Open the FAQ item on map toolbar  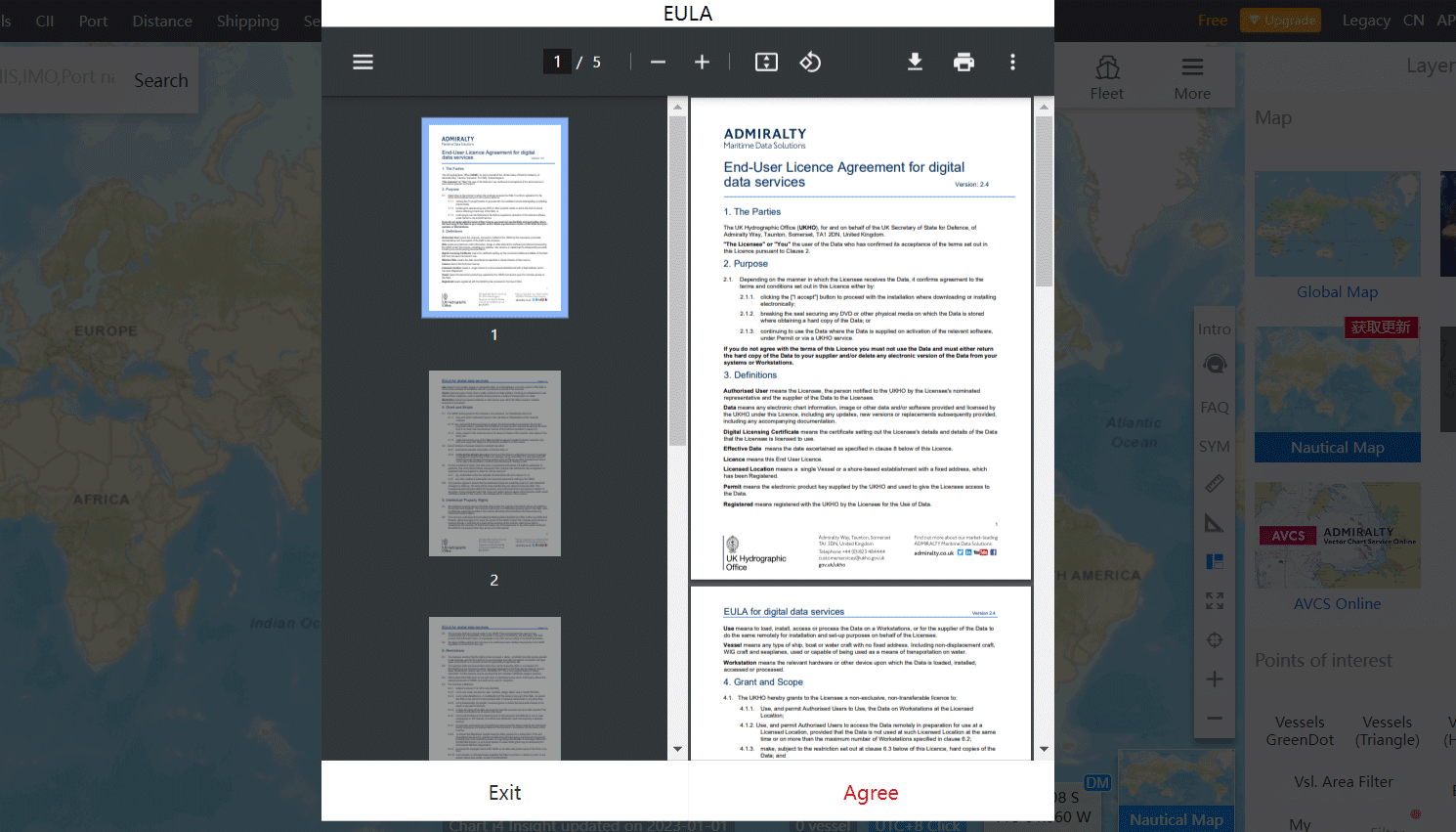(1215, 408)
